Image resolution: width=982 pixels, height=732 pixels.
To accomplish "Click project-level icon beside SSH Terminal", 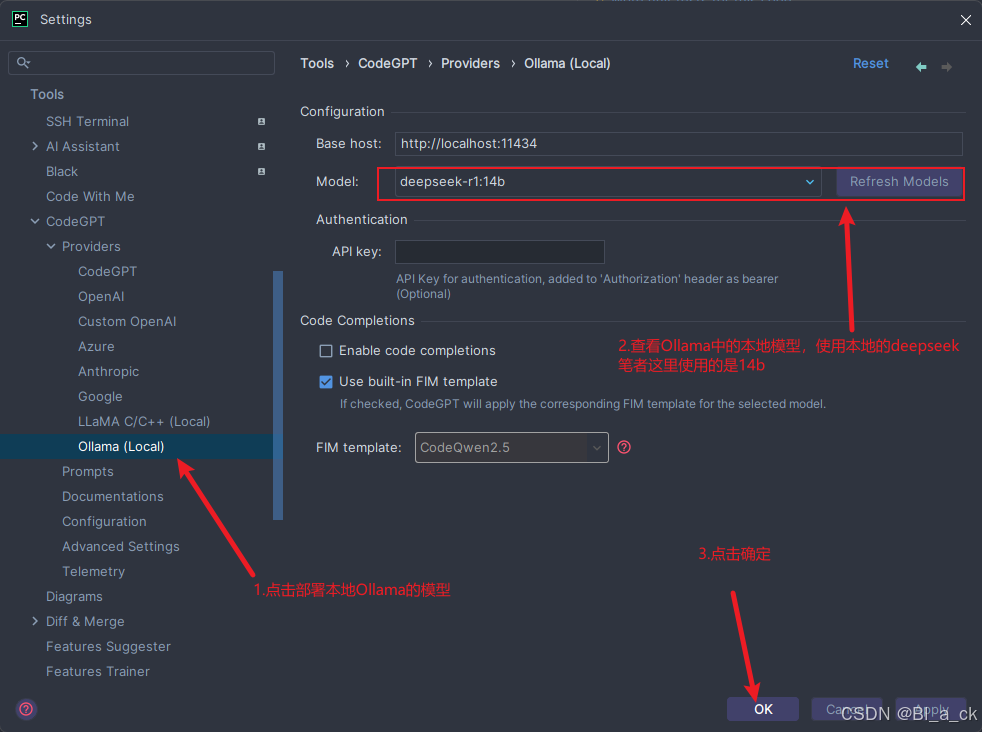I will pyautogui.click(x=261, y=121).
